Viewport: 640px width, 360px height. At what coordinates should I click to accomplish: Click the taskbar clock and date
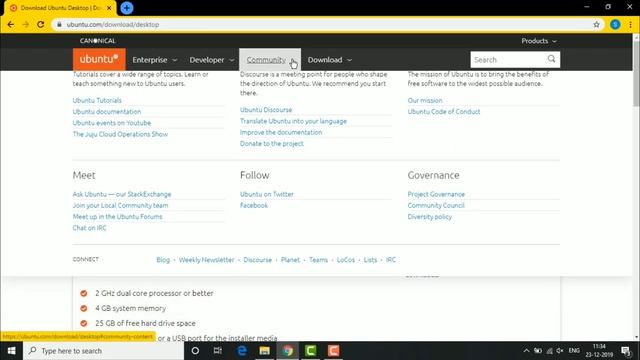(x=599, y=351)
